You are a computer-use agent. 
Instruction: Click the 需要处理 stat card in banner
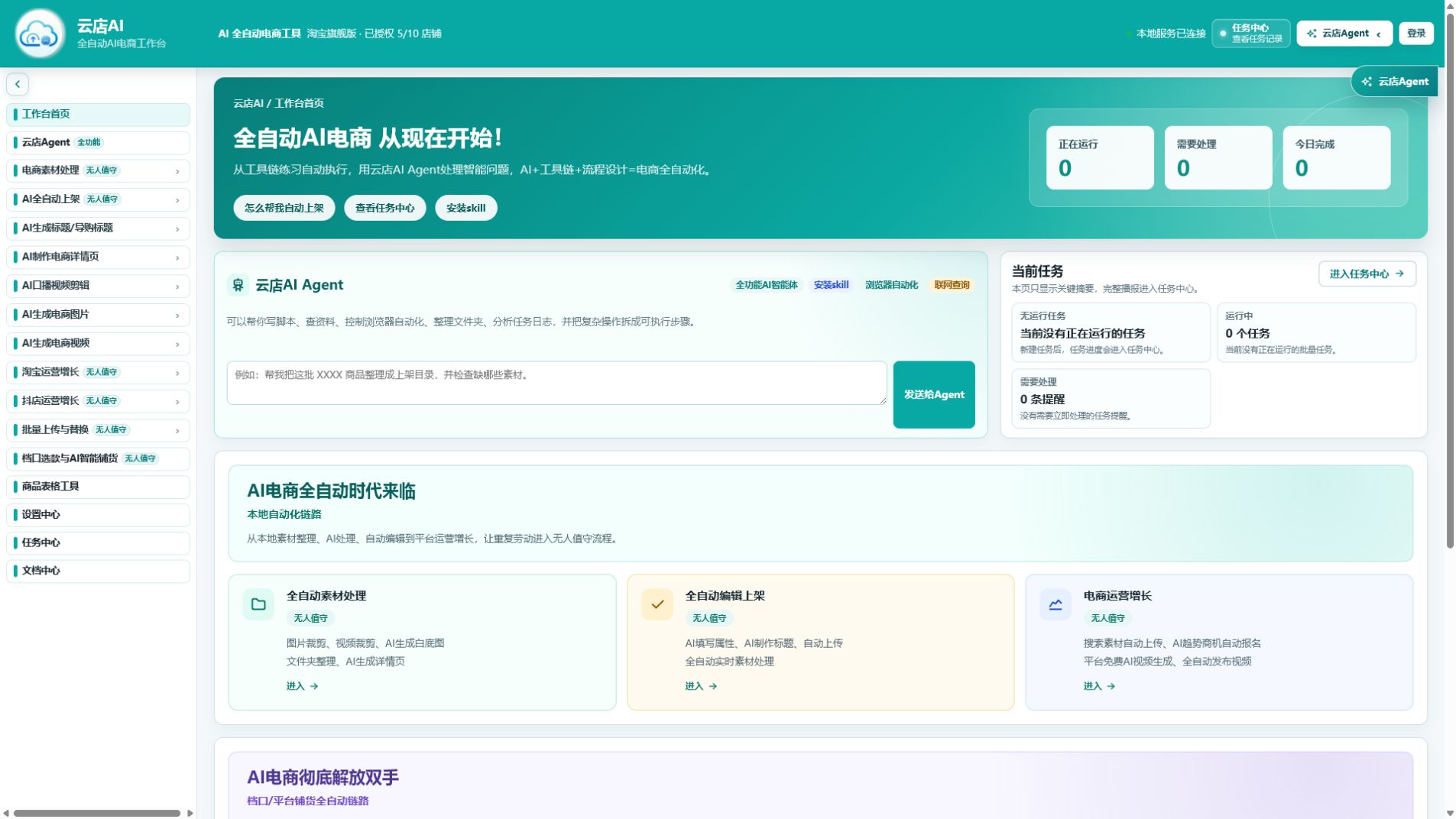tap(1218, 157)
